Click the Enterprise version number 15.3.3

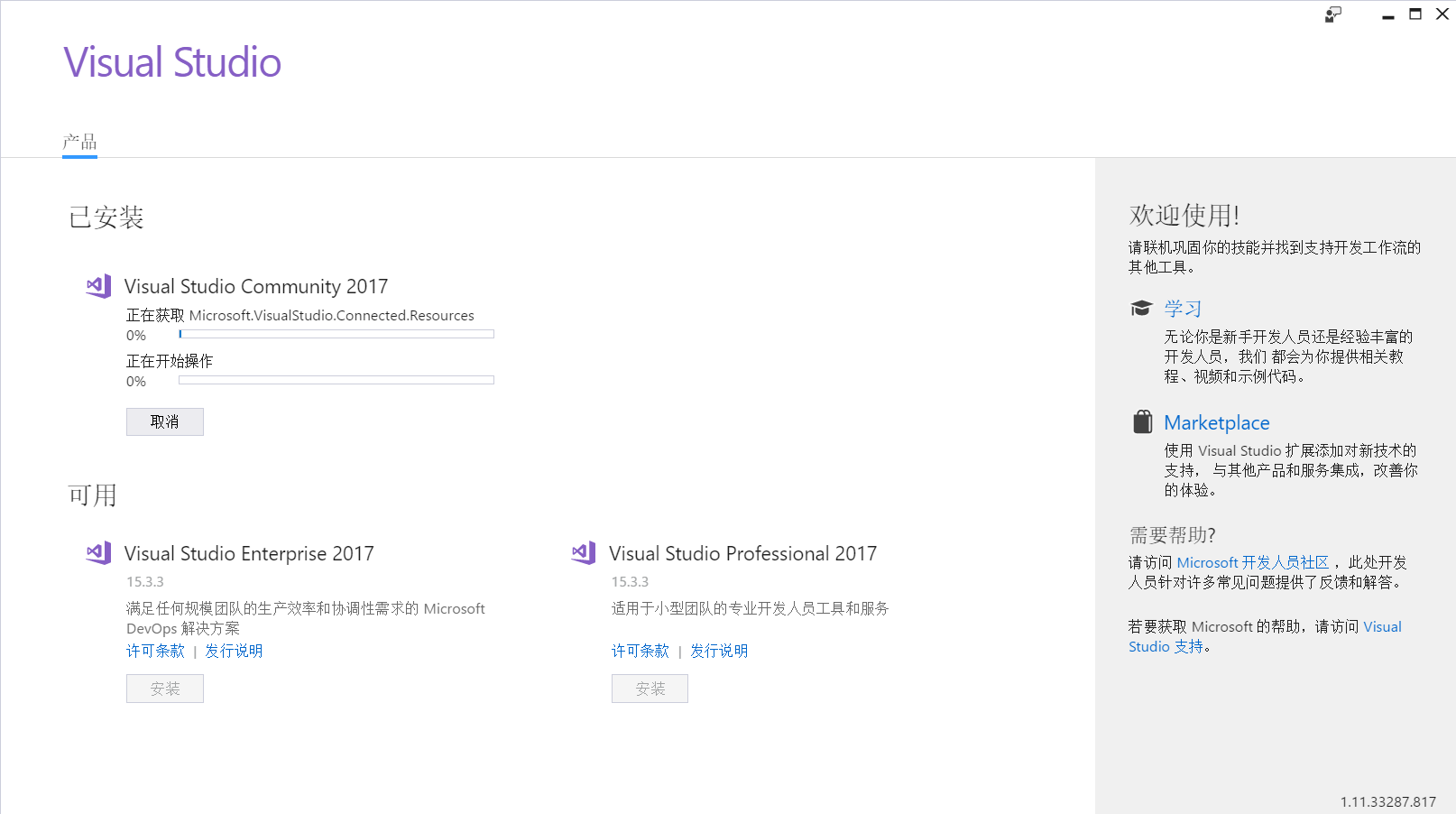pos(145,582)
